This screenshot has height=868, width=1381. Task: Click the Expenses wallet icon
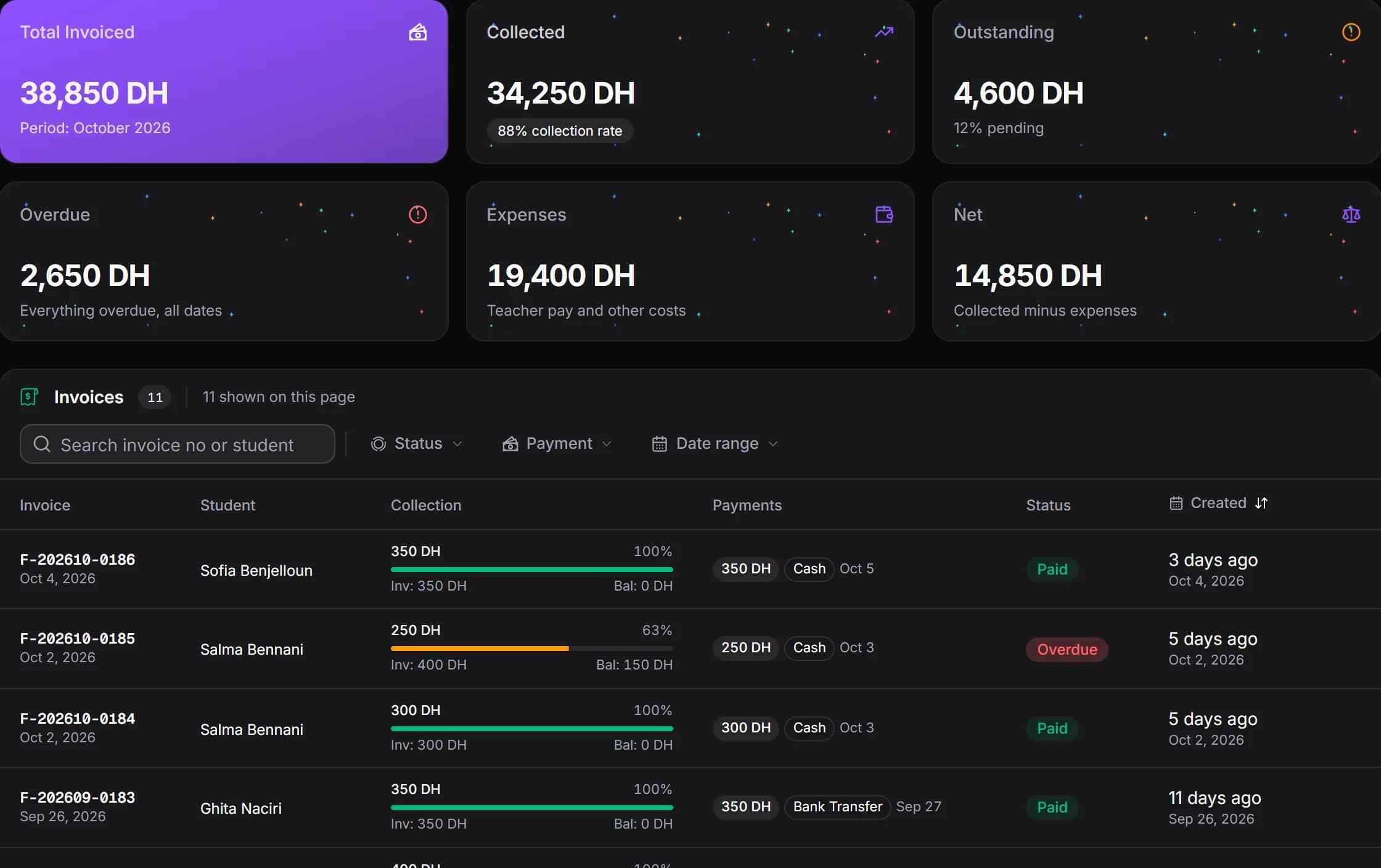(884, 215)
